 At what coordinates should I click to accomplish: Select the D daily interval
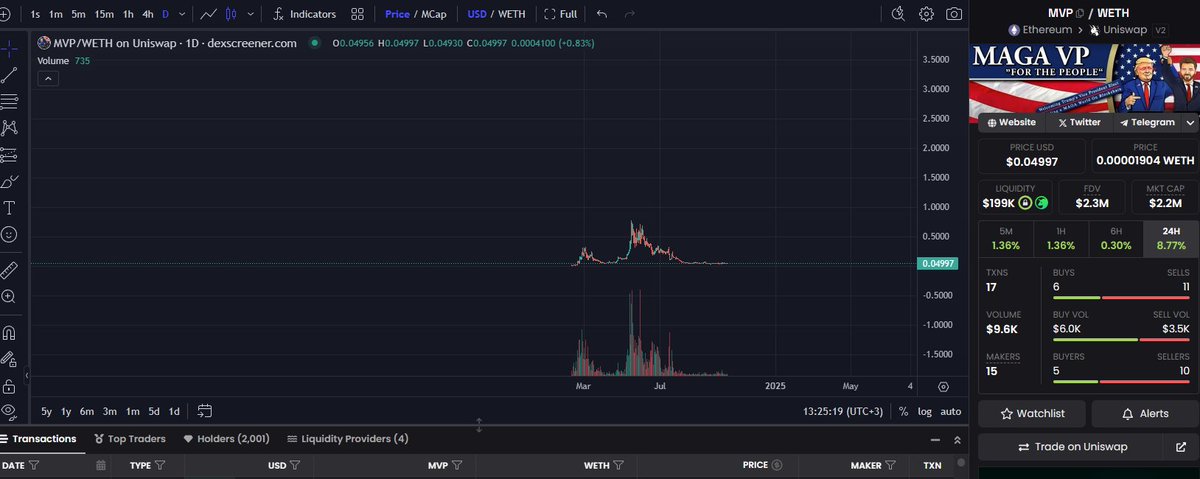(166, 14)
